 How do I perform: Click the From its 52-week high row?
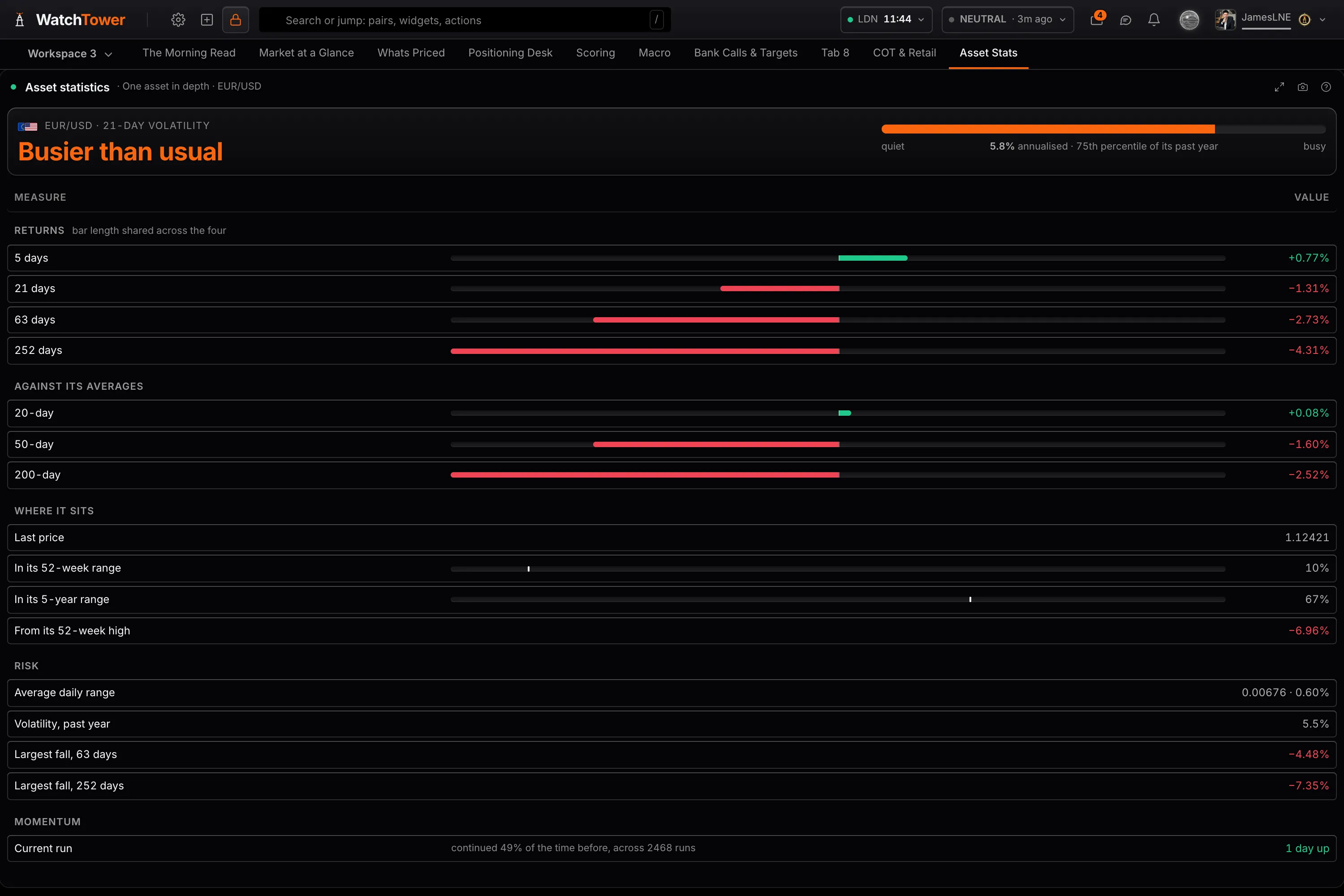click(x=672, y=631)
